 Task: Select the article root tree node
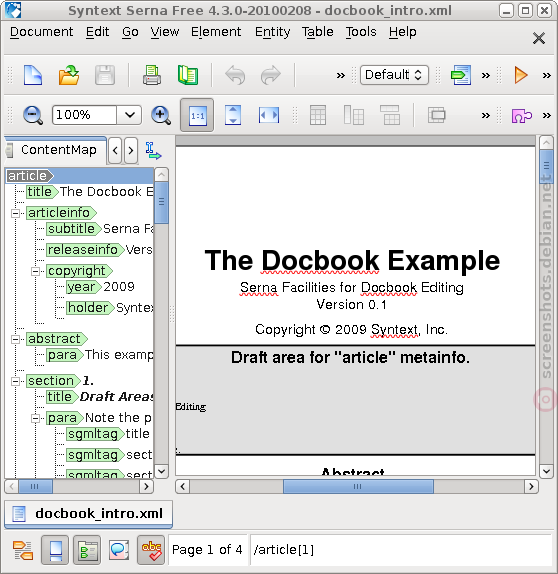(x=29, y=176)
